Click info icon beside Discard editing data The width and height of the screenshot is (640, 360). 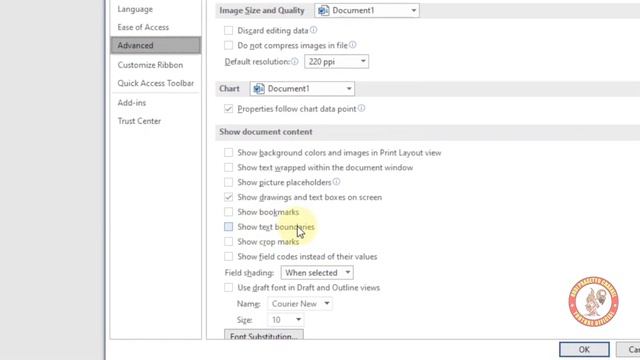[x=313, y=30]
